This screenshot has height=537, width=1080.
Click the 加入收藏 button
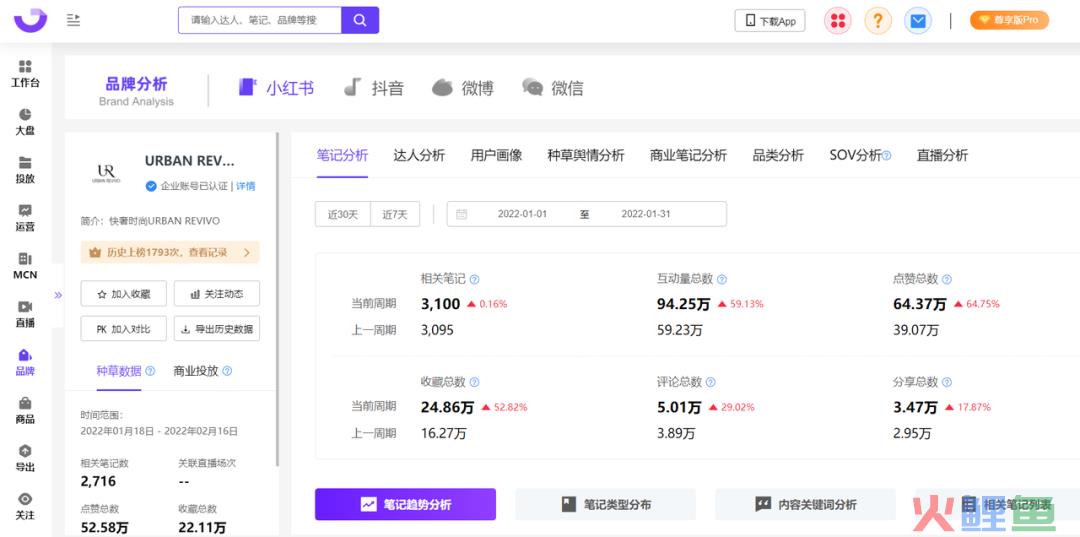point(123,294)
